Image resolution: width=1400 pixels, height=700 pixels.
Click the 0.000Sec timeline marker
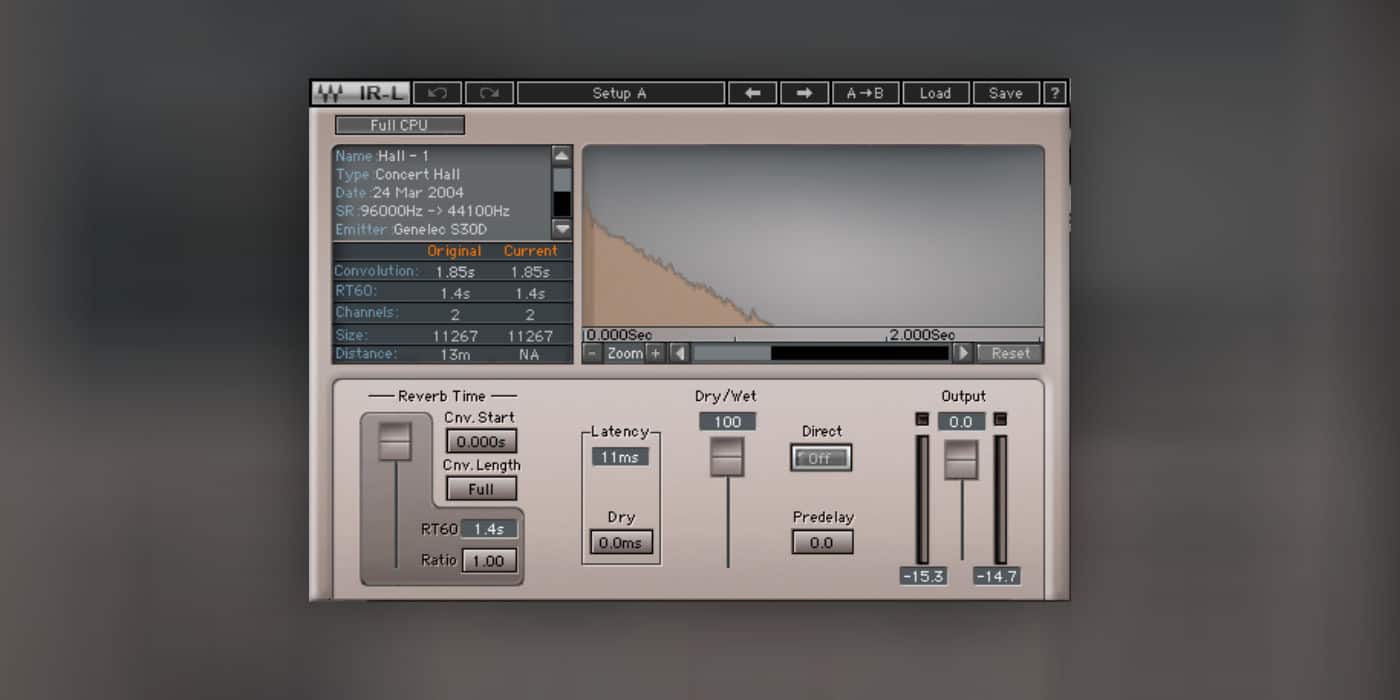[619, 335]
